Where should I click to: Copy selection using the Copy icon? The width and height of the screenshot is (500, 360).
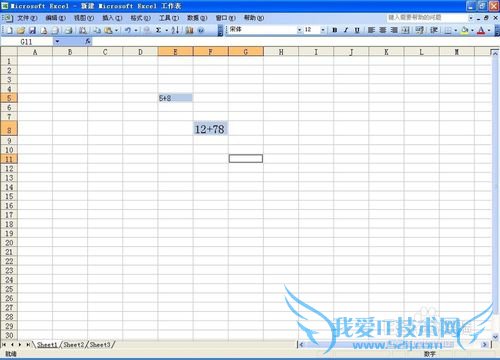pos(97,30)
